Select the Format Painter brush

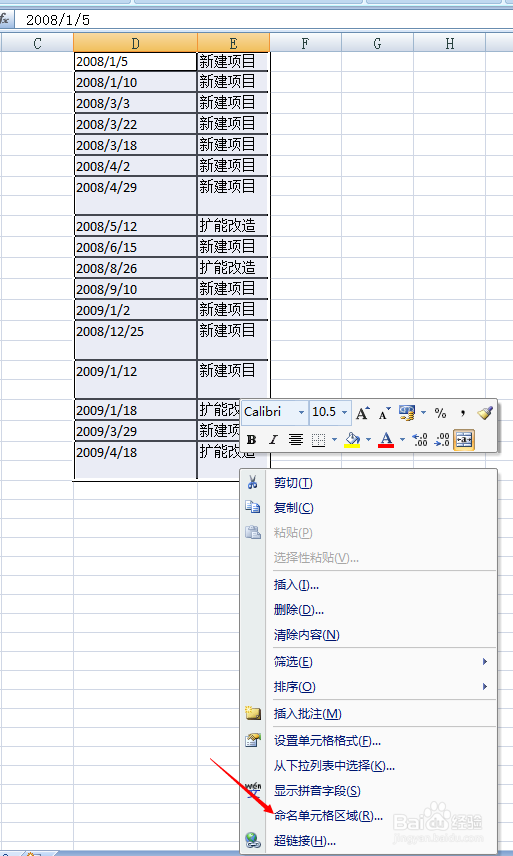coord(485,413)
